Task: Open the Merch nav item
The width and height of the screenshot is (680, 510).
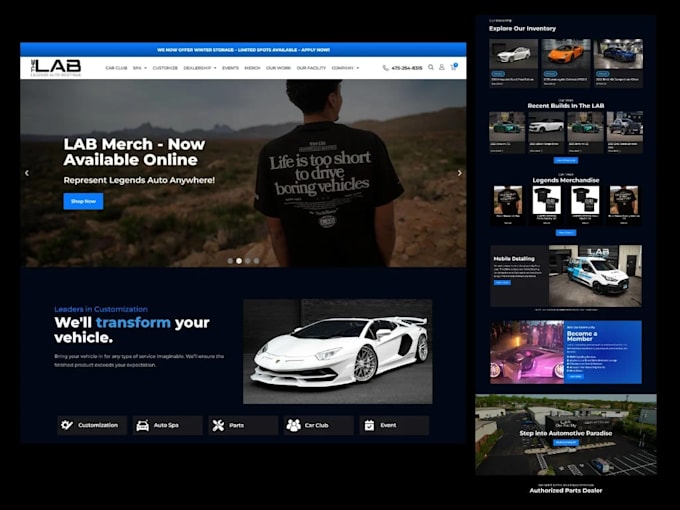Action: point(252,68)
